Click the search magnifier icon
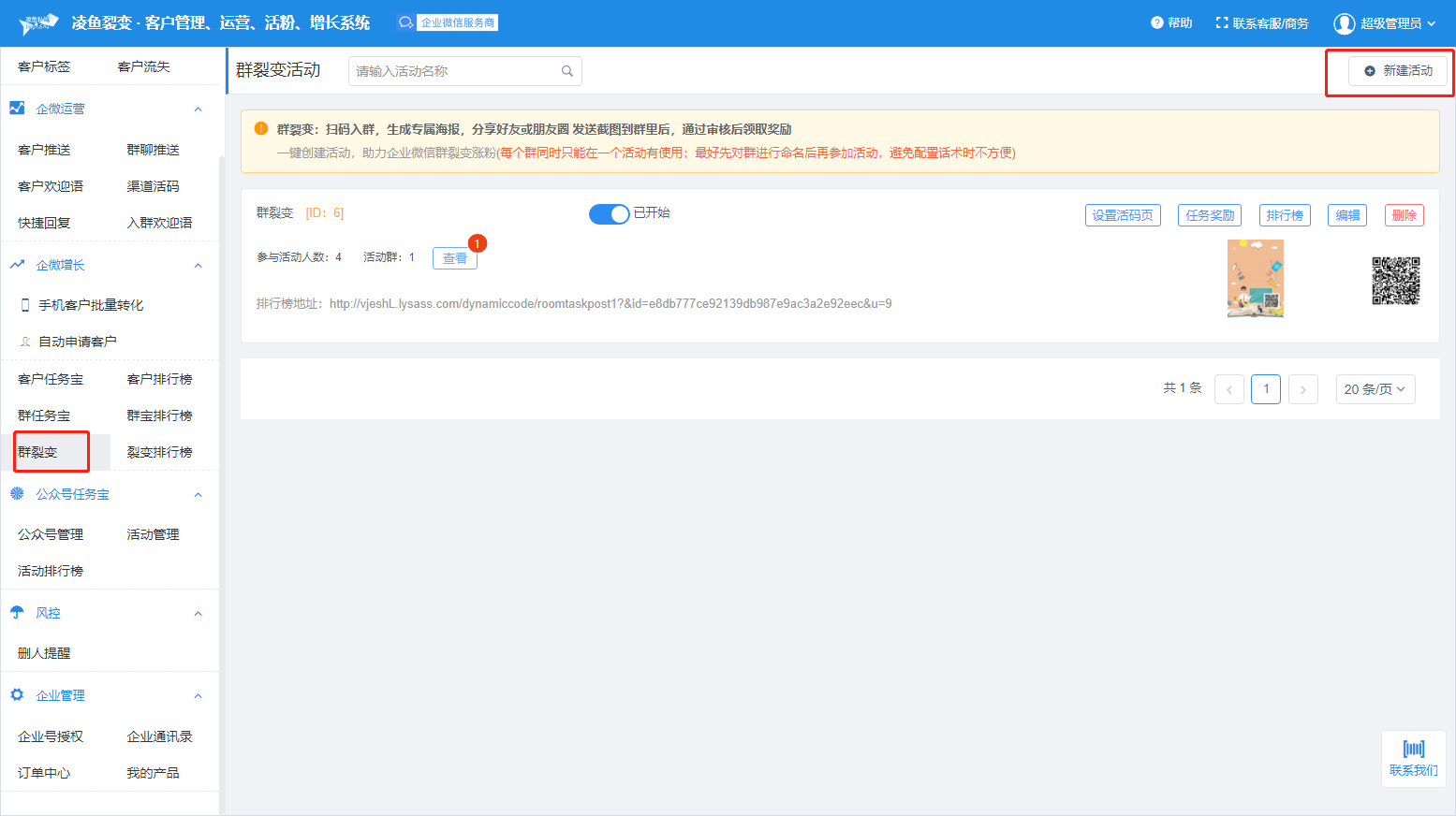The height and width of the screenshot is (816, 1456). (566, 71)
